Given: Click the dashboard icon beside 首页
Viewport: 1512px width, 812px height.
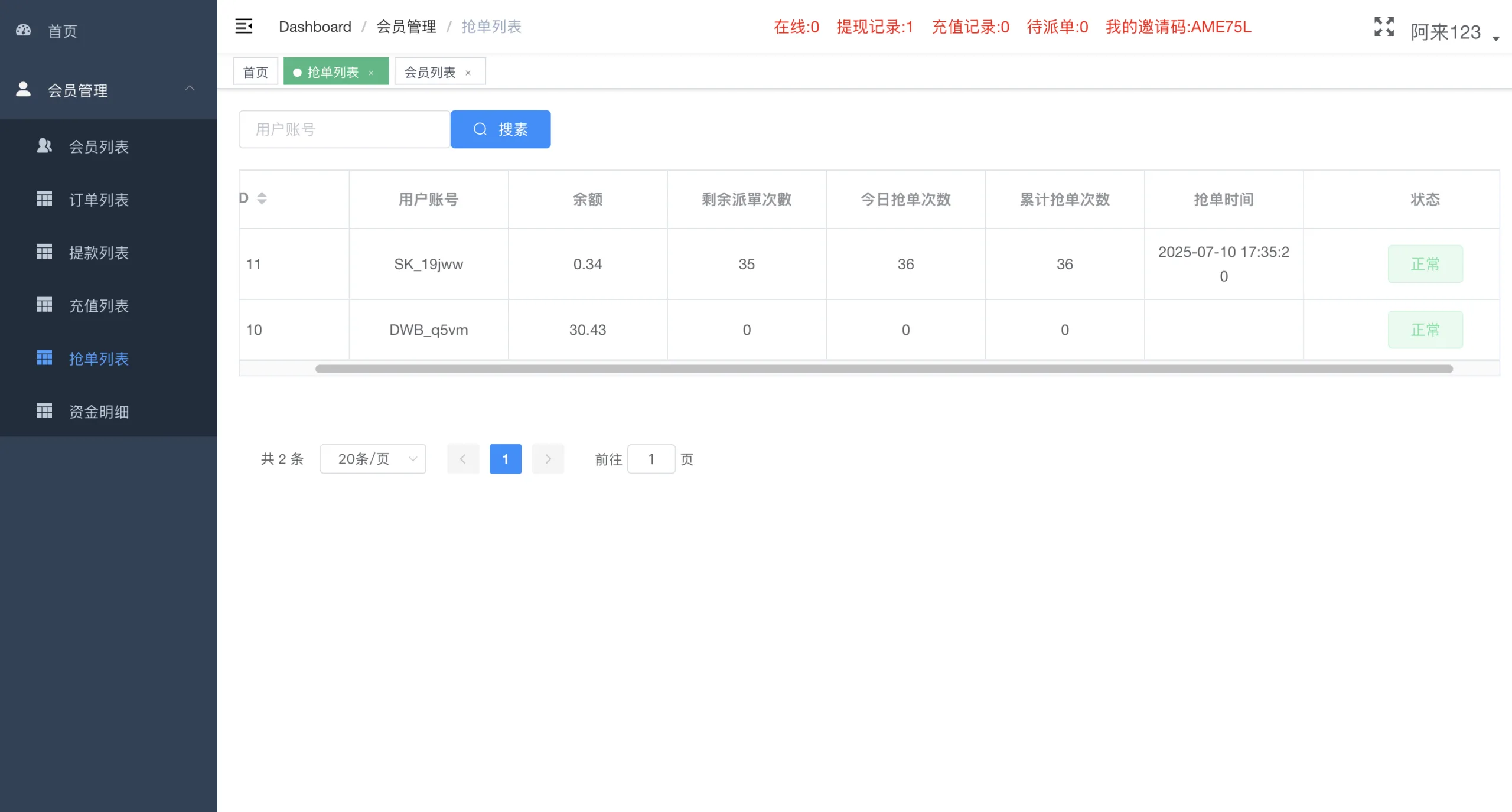Looking at the screenshot, I should pos(23,30).
